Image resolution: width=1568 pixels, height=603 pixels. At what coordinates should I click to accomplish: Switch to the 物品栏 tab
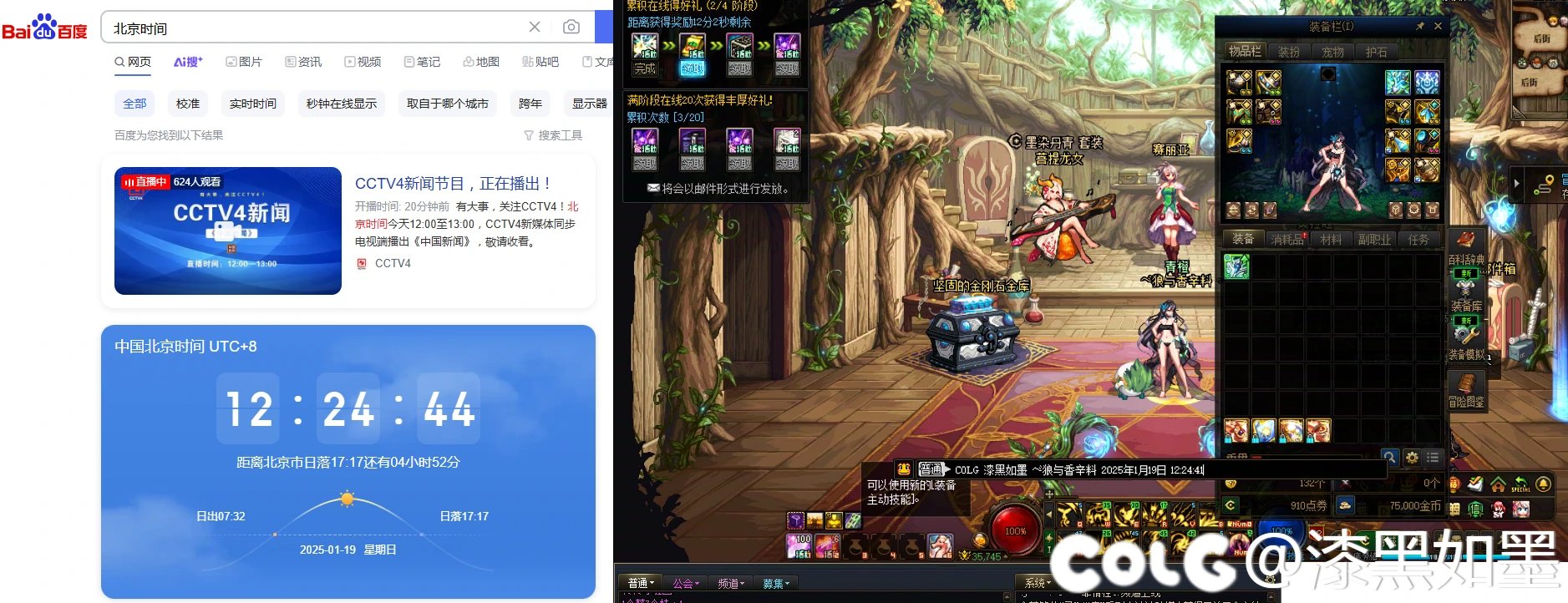click(x=1245, y=51)
